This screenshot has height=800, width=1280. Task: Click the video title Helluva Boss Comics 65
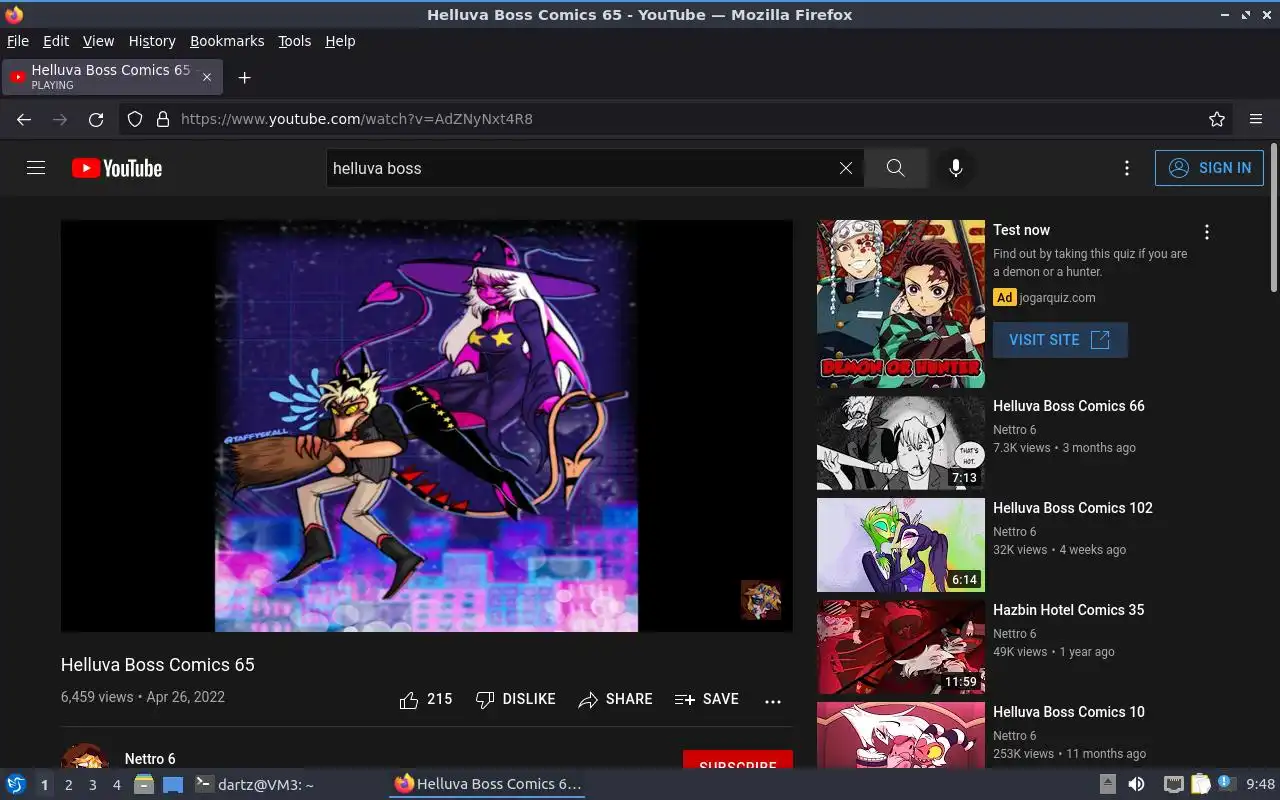click(x=158, y=665)
